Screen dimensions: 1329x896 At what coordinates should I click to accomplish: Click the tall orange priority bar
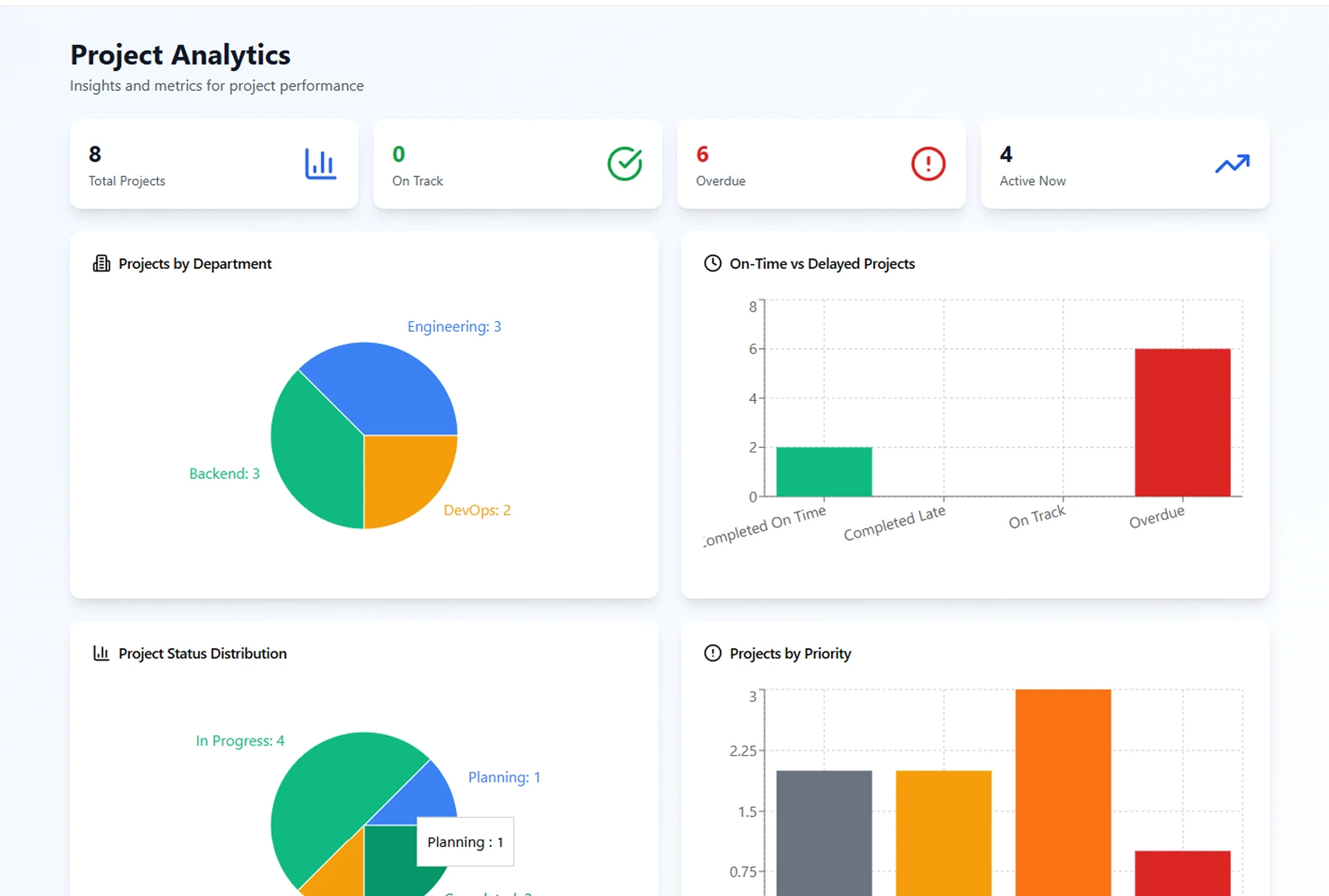[1063, 792]
